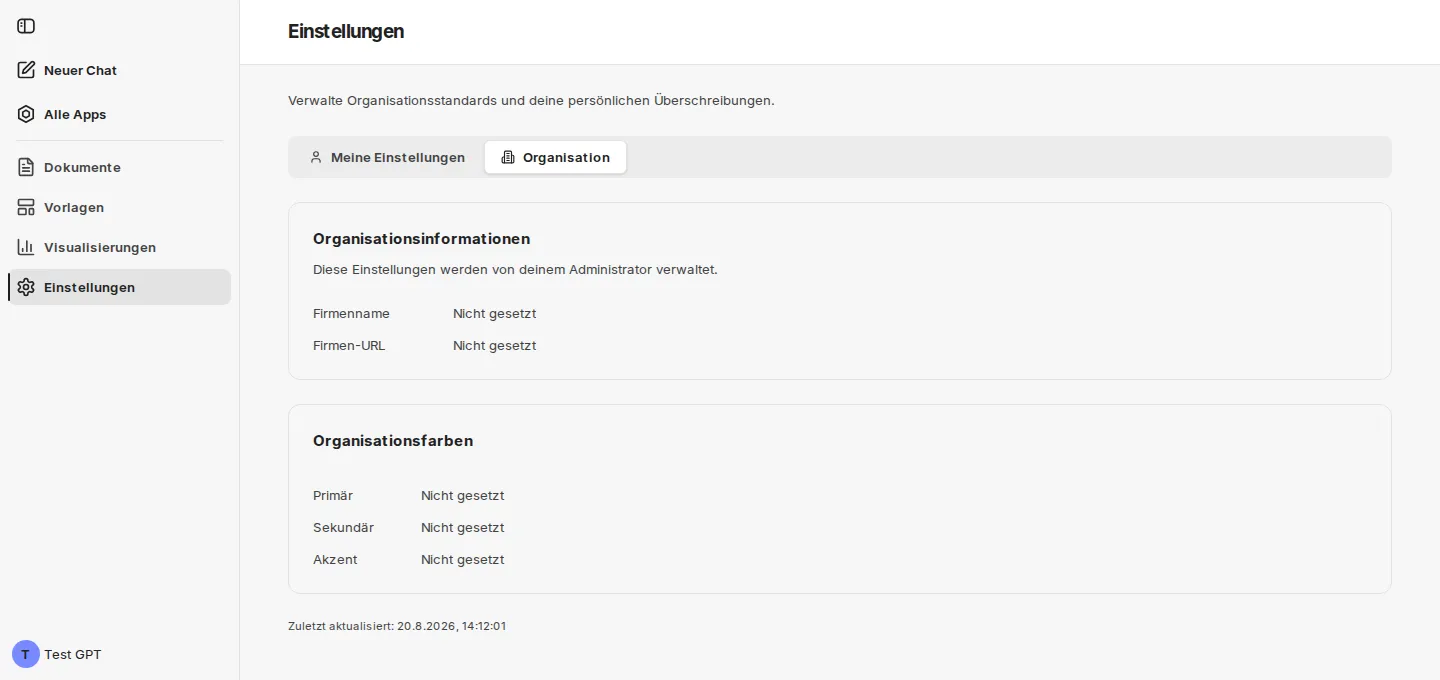Viewport: 1440px width, 680px height.
Task: Select Einstellungen in the sidebar
Action: 119,287
